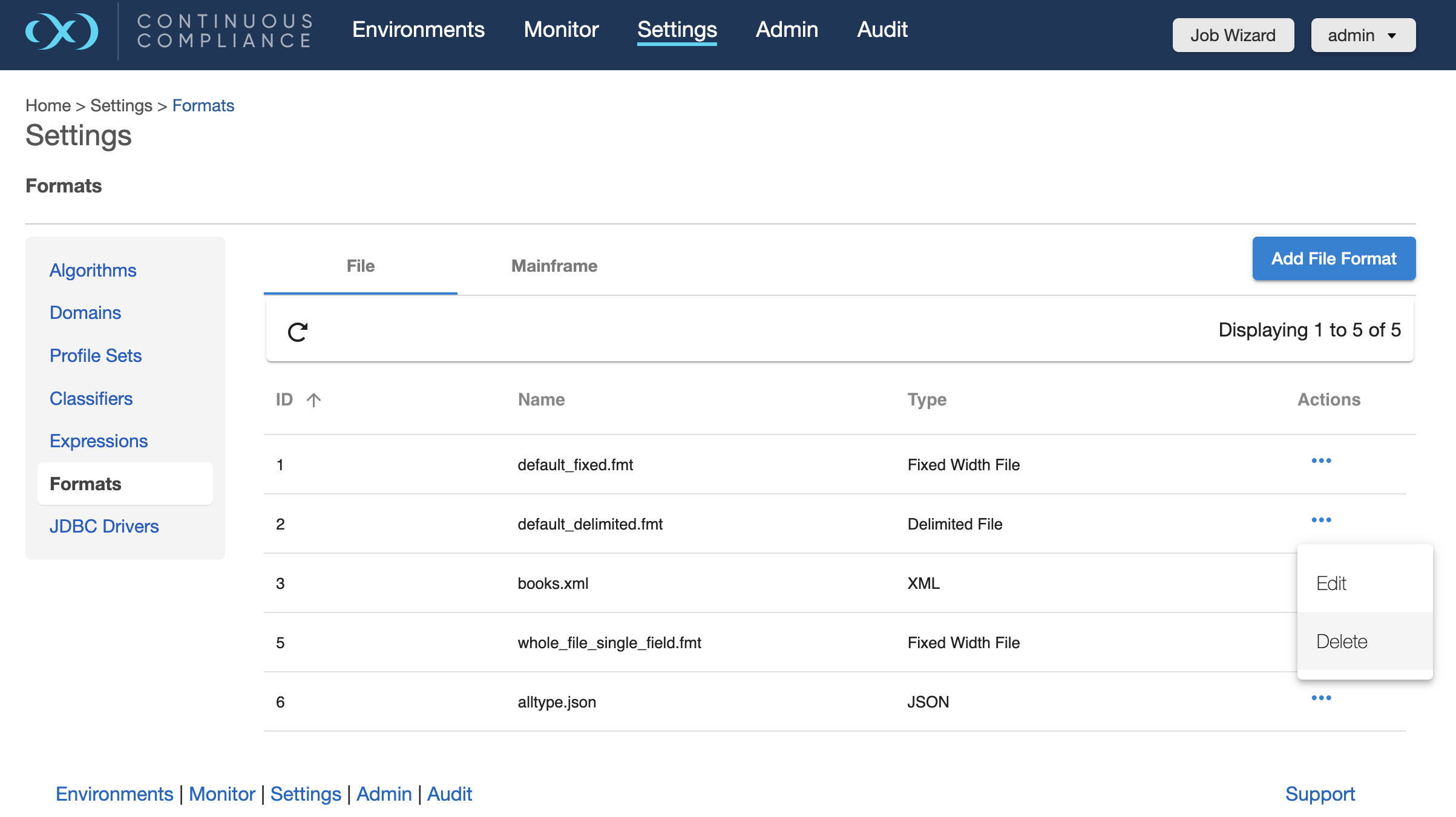Viewport: 1456px width, 817px height.
Task: Click the Support link in footer
Action: 1320,794
